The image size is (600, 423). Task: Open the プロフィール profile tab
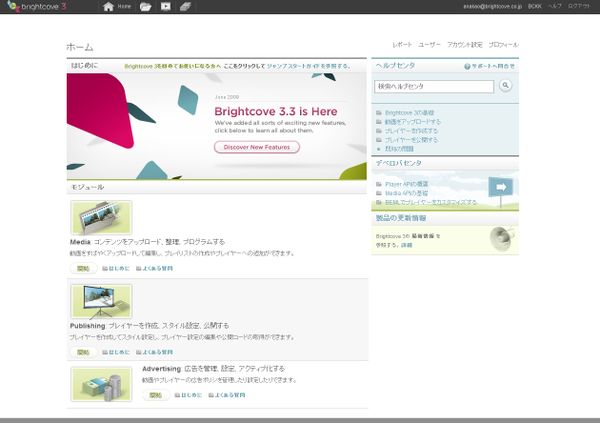[x=503, y=45]
